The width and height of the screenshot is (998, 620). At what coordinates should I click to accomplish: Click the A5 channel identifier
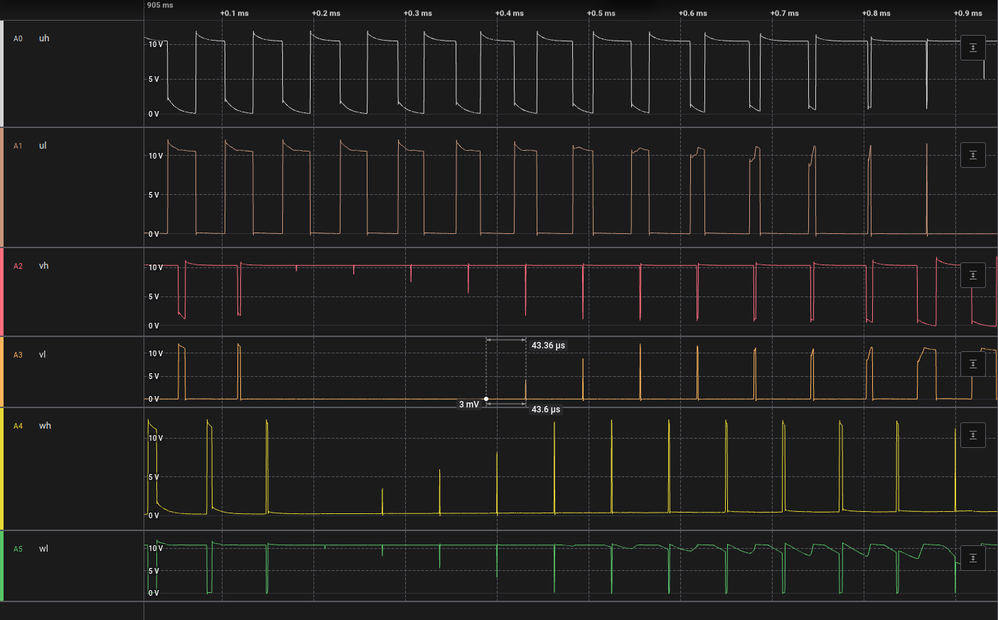(18, 549)
